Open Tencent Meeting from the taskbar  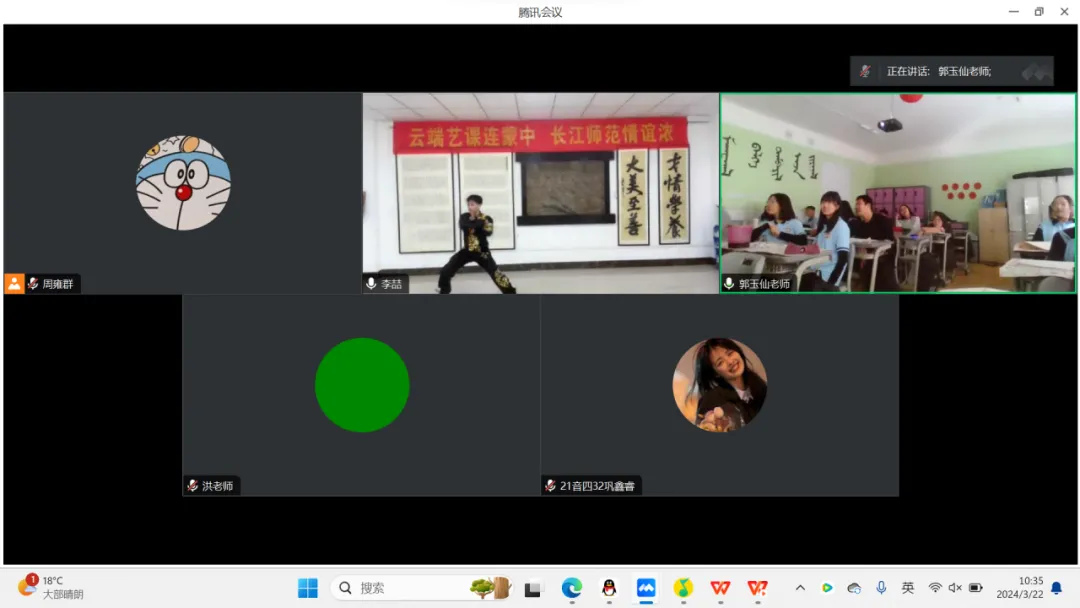(646, 588)
